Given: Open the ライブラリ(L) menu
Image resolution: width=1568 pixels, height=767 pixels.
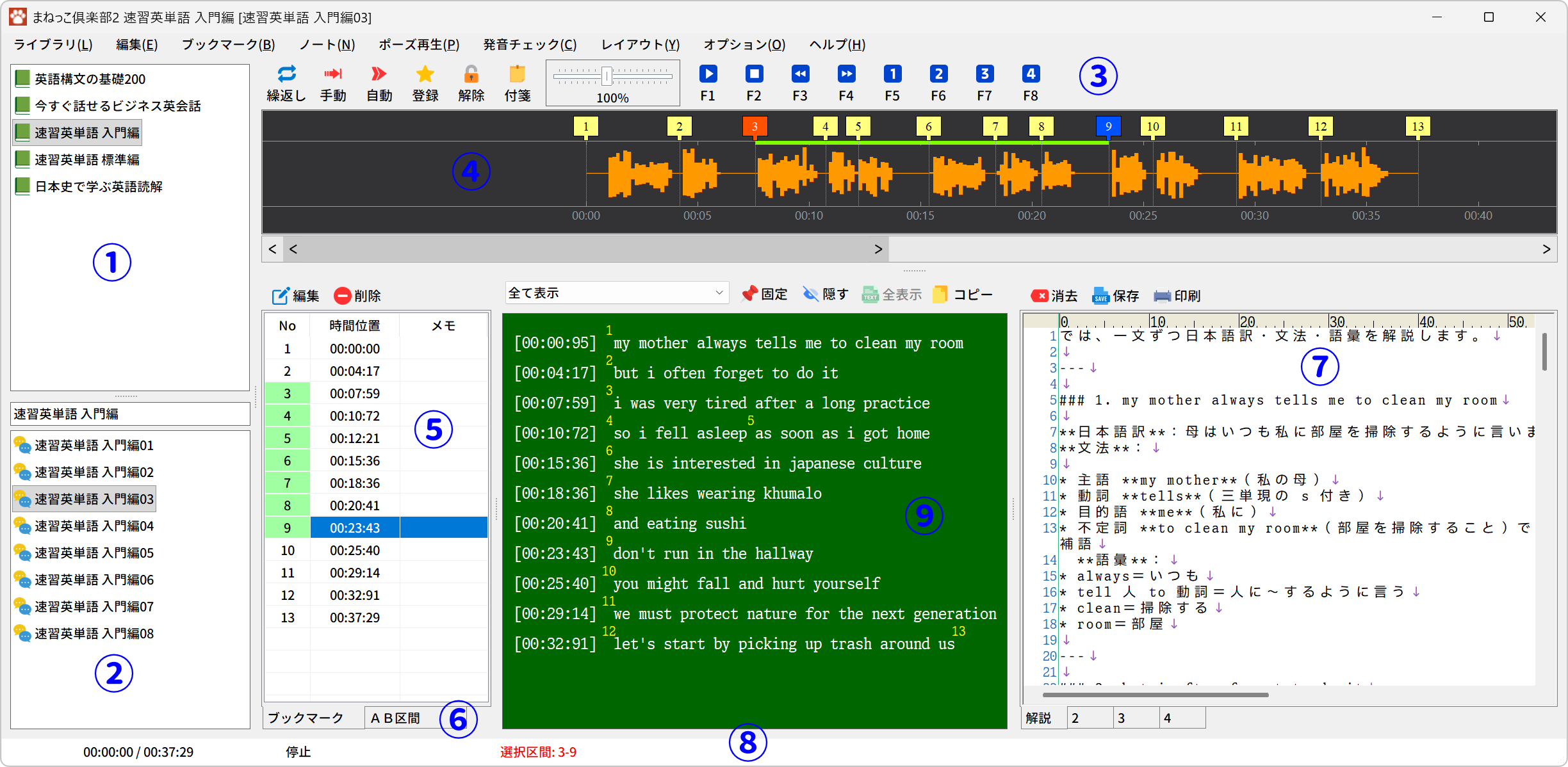Looking at the screenshot, I should tap(53, 44).
